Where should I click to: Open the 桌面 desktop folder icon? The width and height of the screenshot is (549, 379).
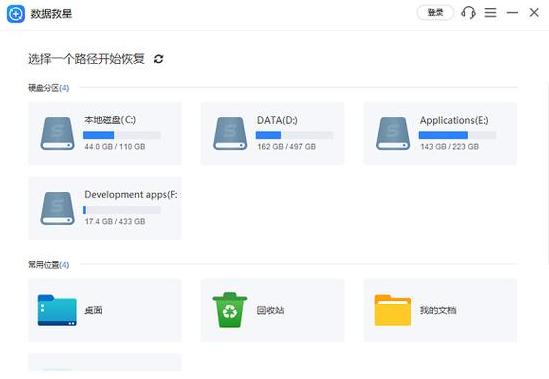click(x=57, y=310)
